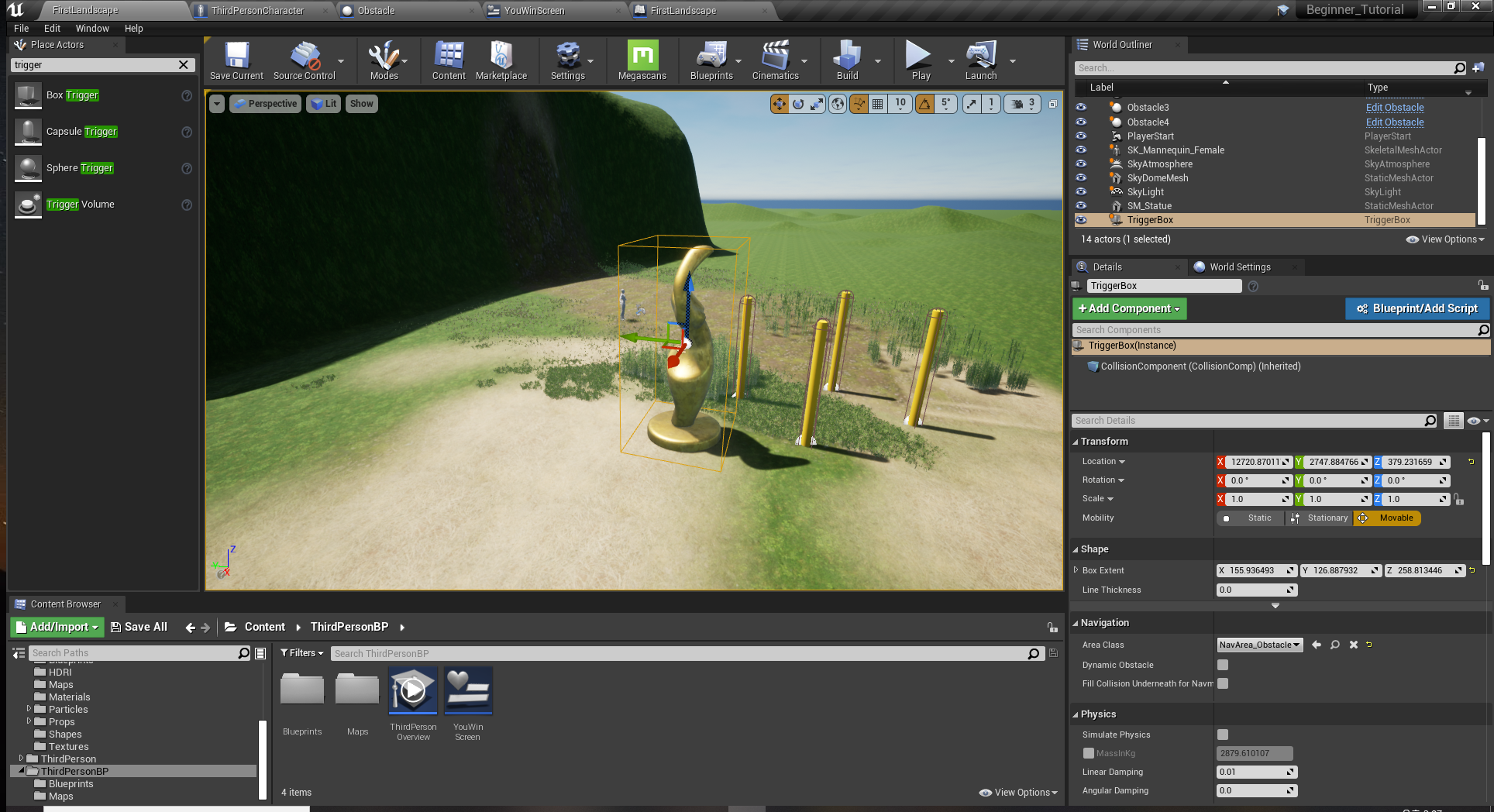Hide PlayerStart in World Outliner

pos(1081,136)
